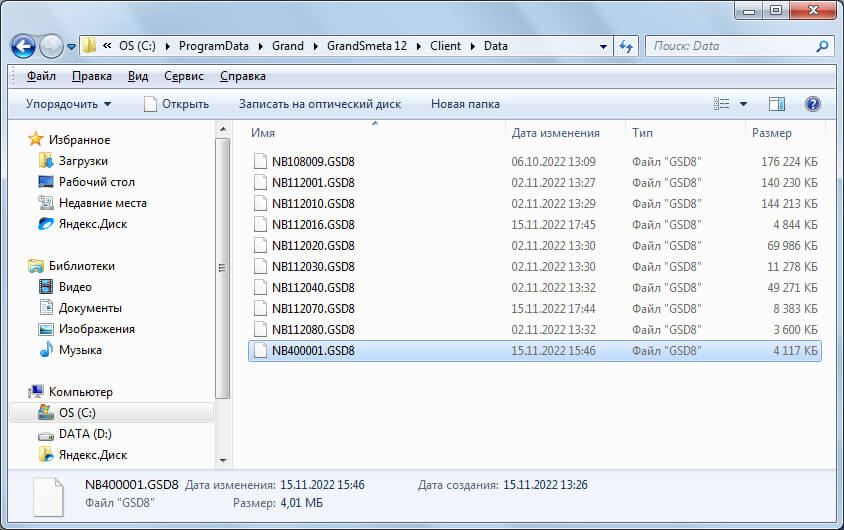
Task: Click Записать на оптический диск
Action: [320, 104]
